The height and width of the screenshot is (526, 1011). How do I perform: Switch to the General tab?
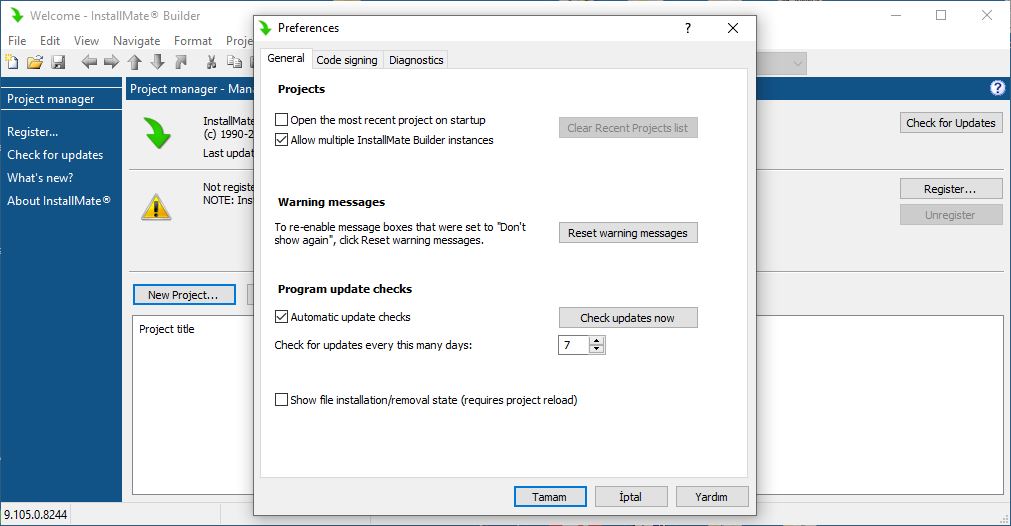pyautogui.click(x=286, y=58)
